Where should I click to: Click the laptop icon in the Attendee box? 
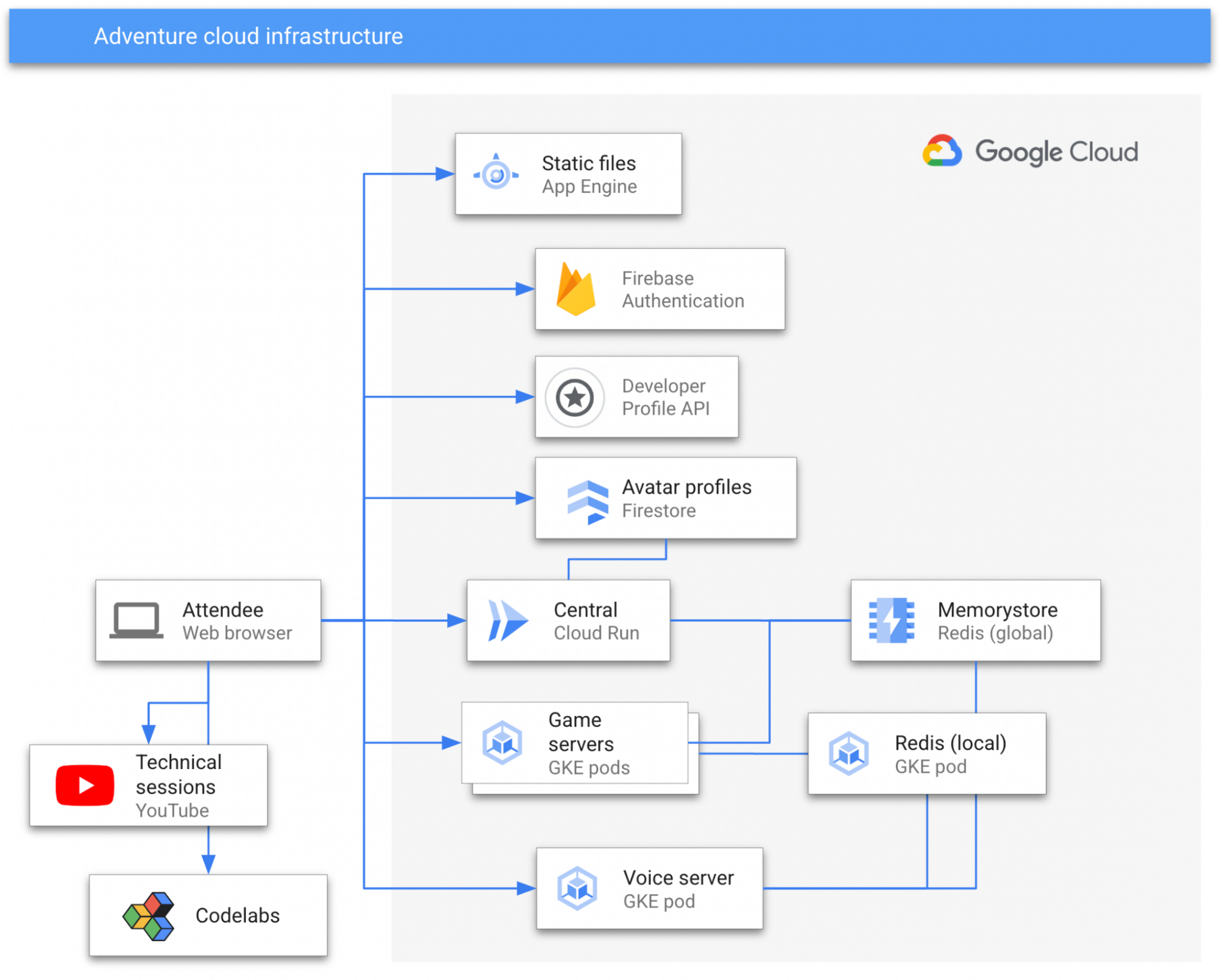click(136, 620)
